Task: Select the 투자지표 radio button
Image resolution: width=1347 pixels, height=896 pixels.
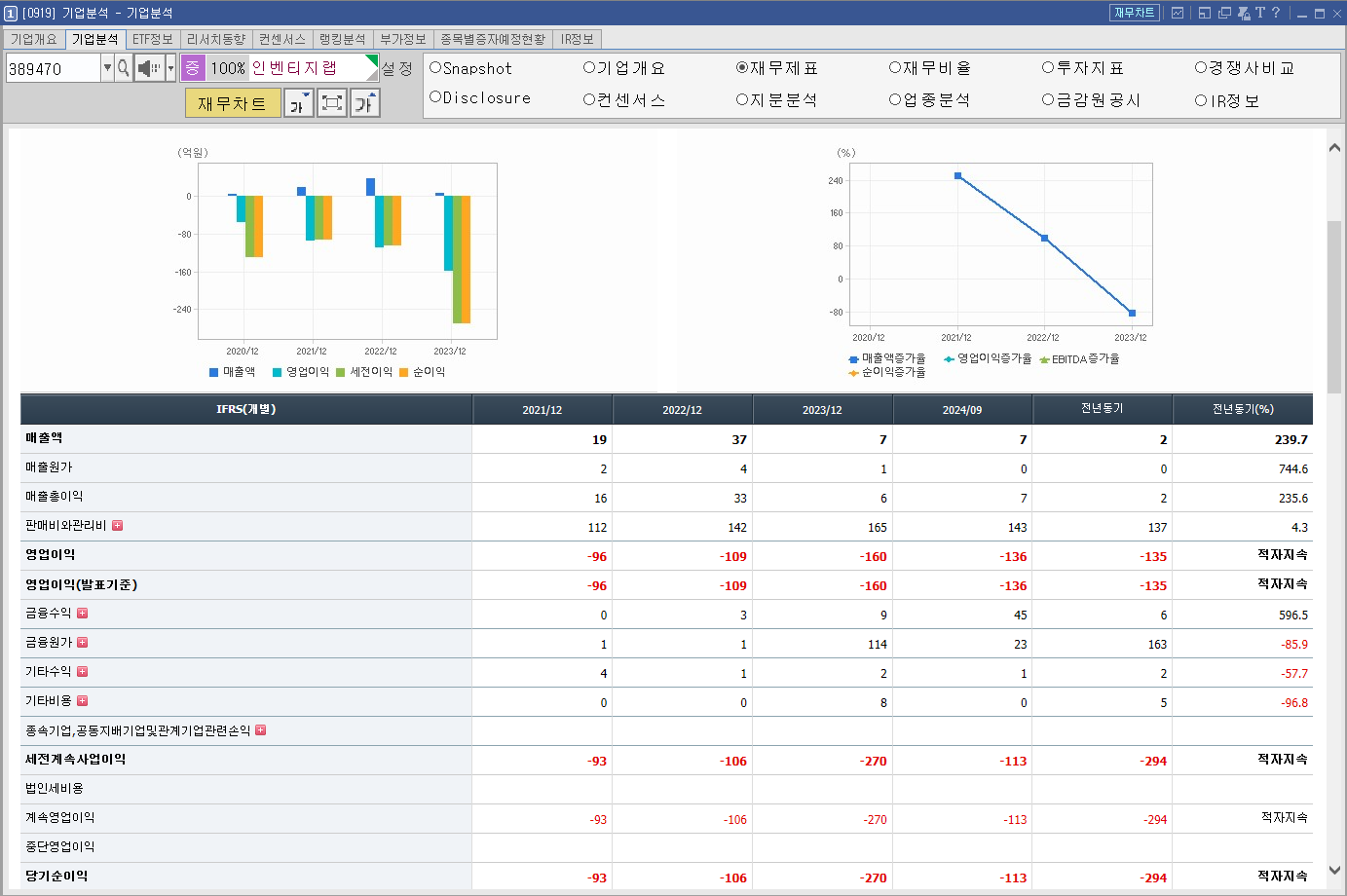Action: 1048,67
